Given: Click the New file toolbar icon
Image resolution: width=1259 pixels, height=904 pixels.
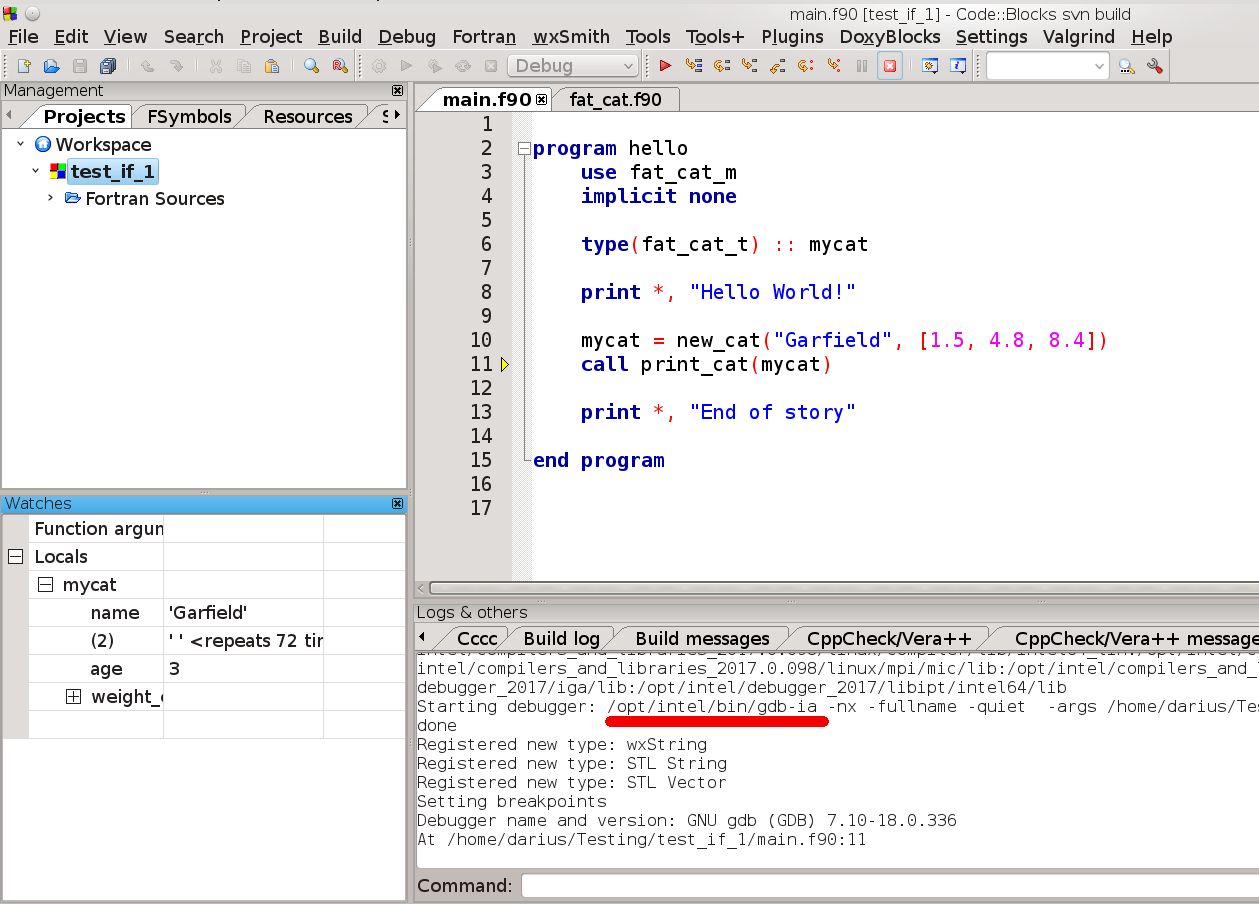Looking at the screenshot, I should point(24,66).
